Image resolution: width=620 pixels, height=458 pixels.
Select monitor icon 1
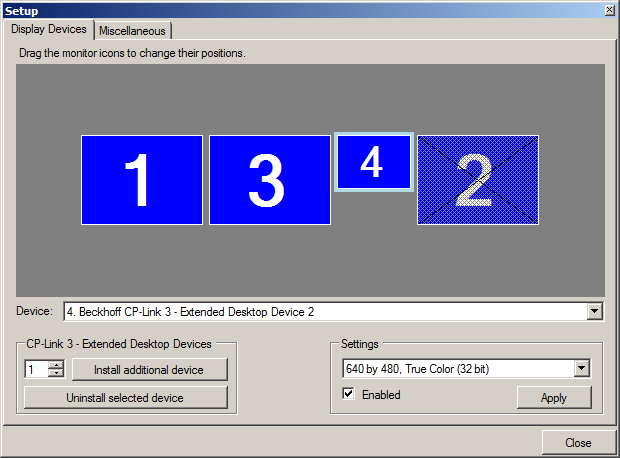pyautogui.click(x=142, y=180)
